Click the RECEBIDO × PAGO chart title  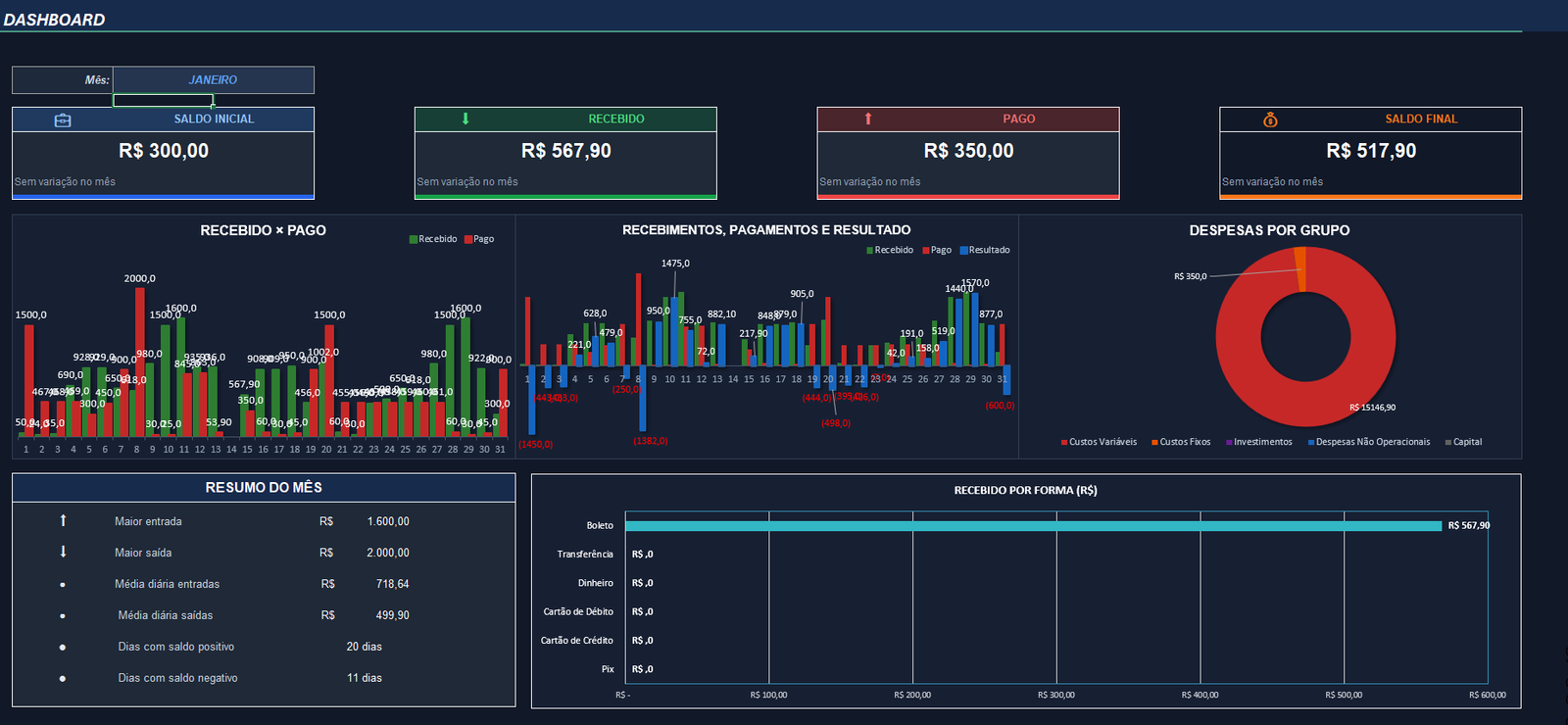coord(264,230)
